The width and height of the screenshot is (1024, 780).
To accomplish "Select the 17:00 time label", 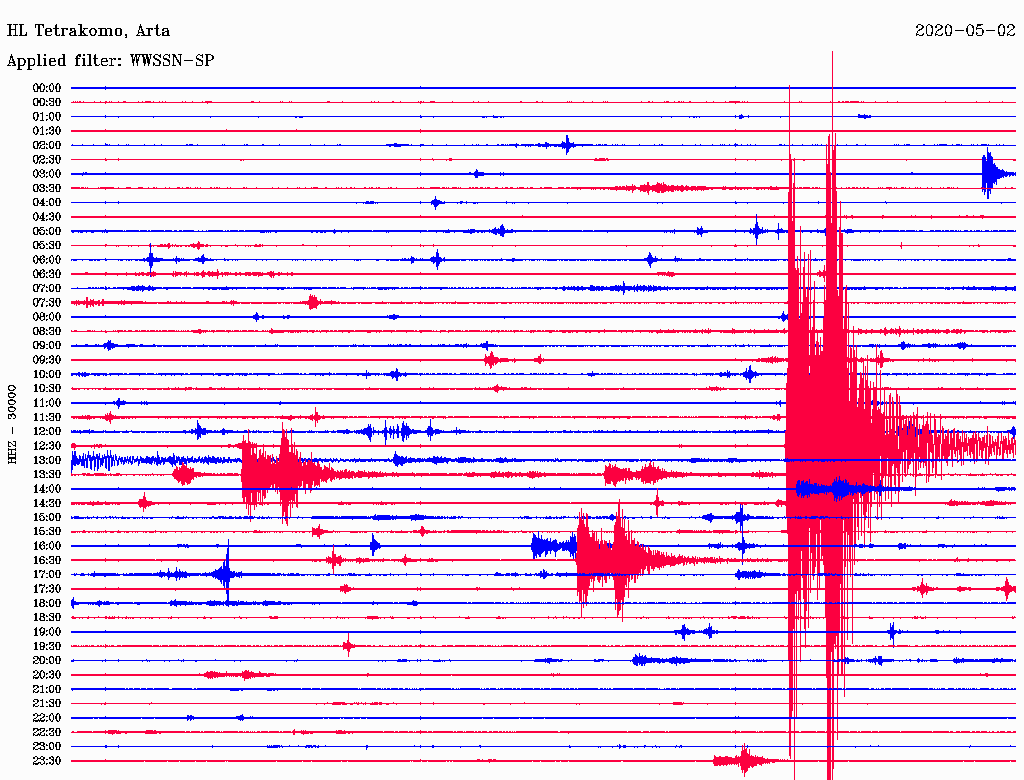I will click(46, 575).
